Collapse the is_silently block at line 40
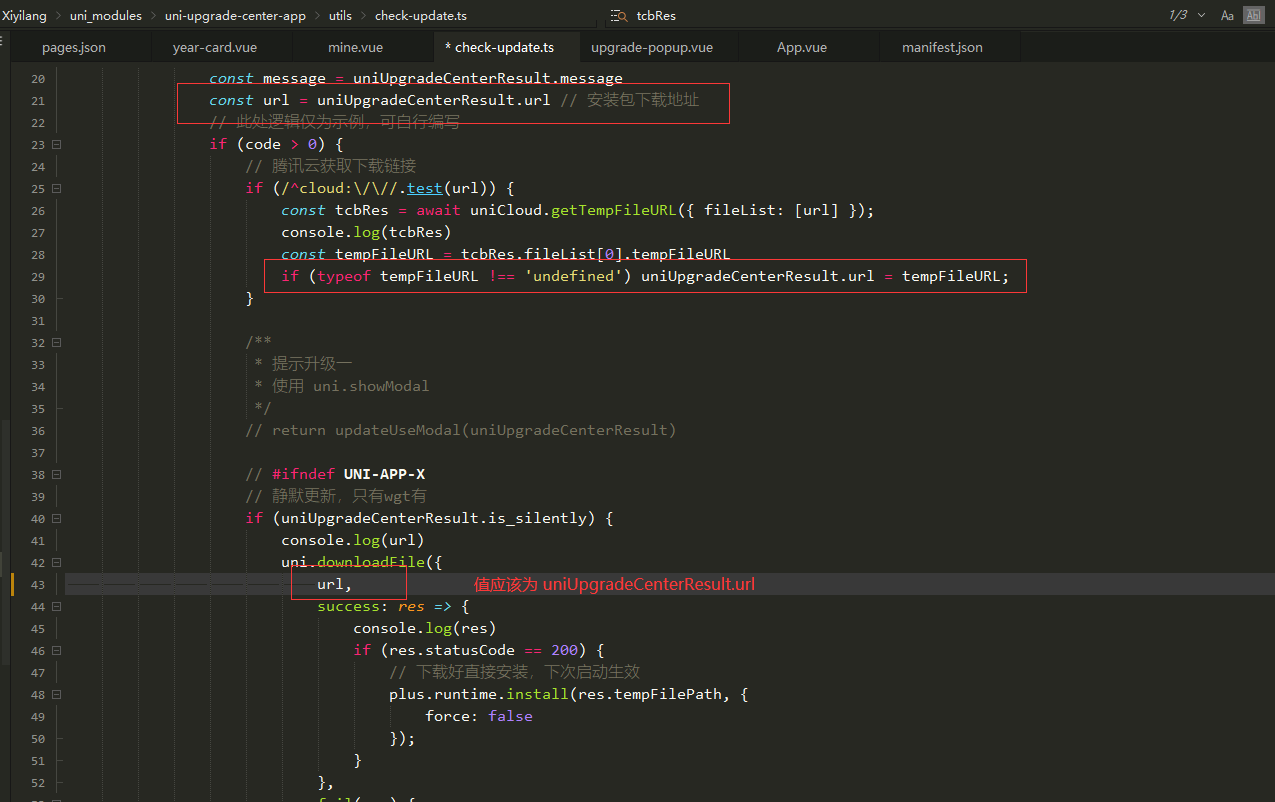 point(56,518)
